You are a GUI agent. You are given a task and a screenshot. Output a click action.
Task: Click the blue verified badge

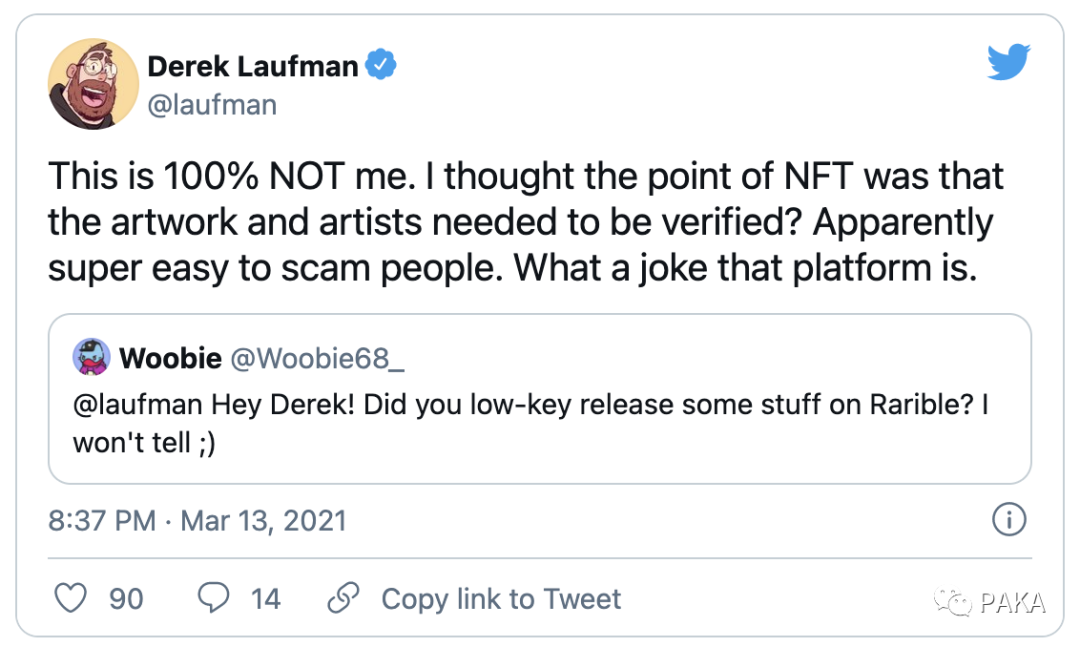coord(382,67)
